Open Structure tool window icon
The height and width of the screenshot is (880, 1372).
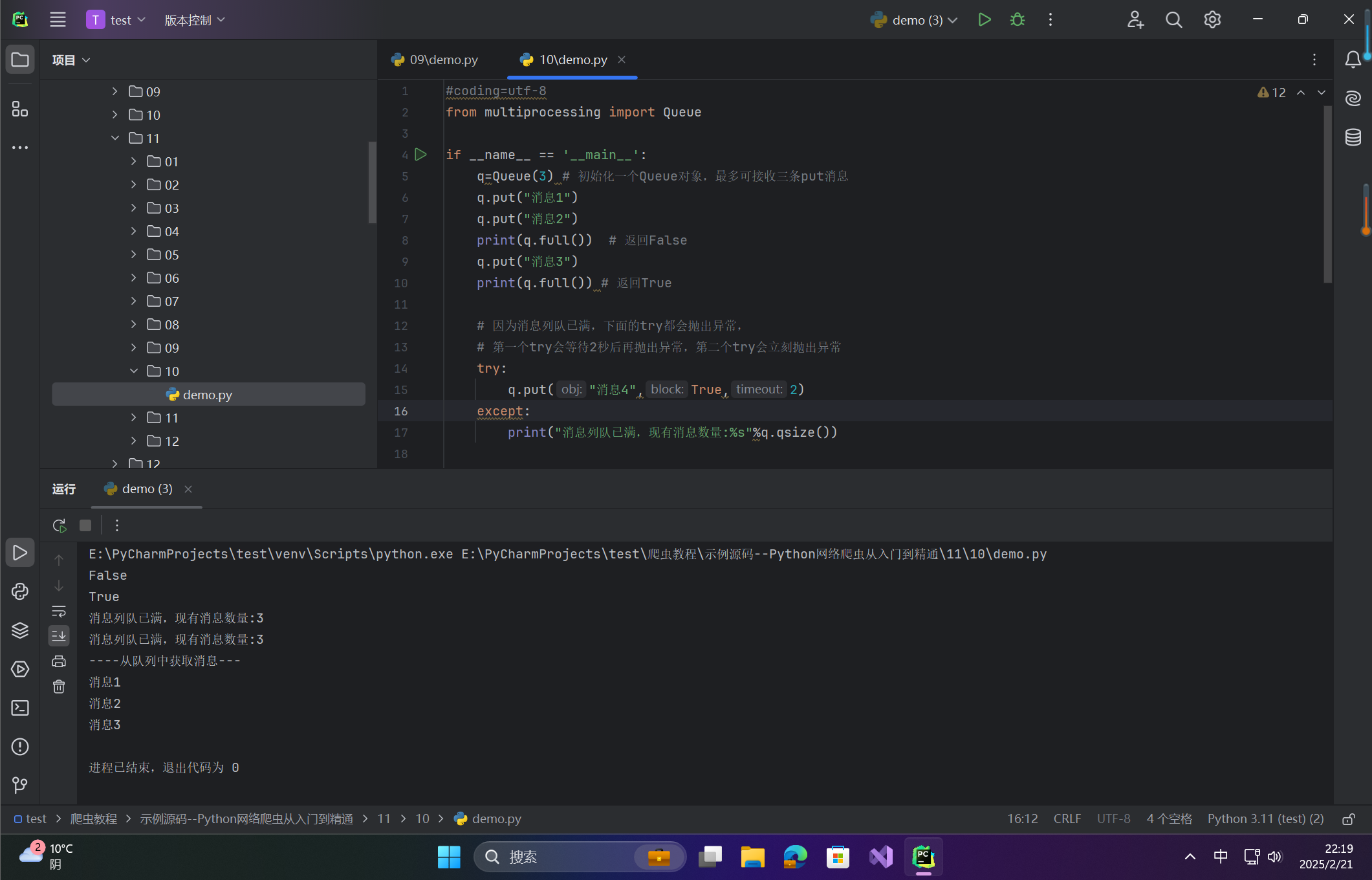(x=20, y=109)
